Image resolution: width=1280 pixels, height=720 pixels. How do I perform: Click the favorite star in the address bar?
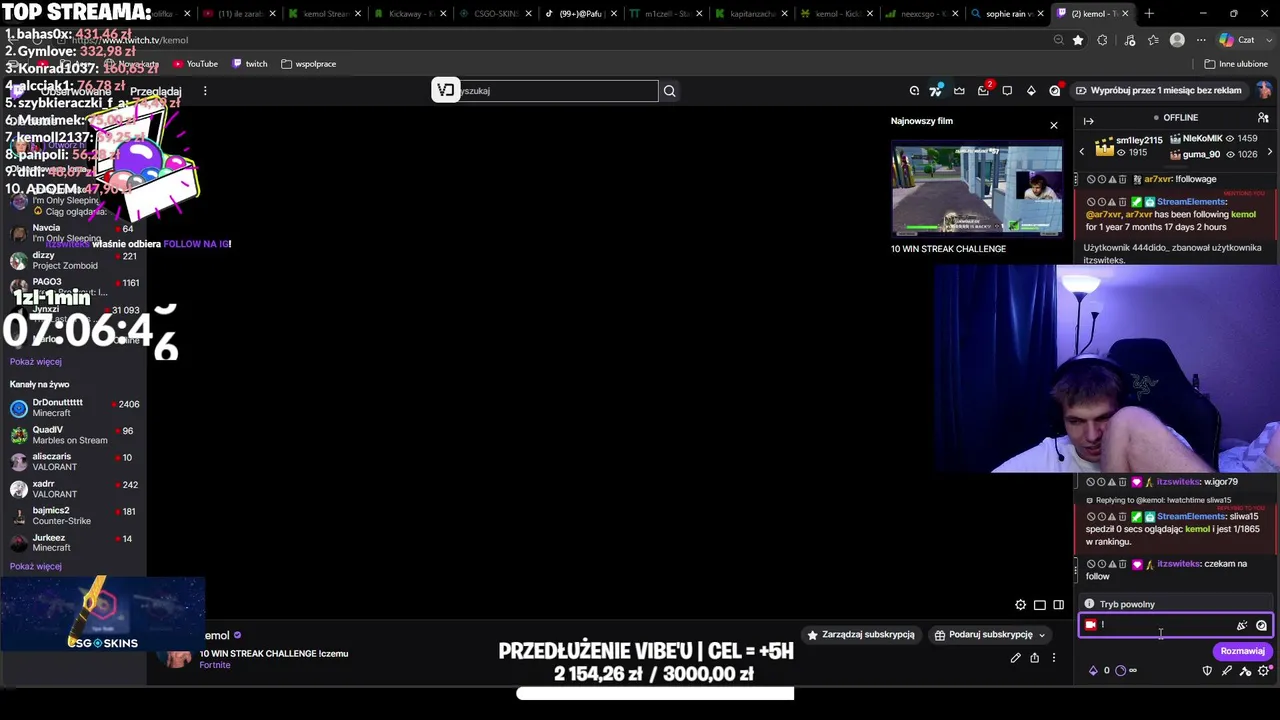(x=1078, y=40)
